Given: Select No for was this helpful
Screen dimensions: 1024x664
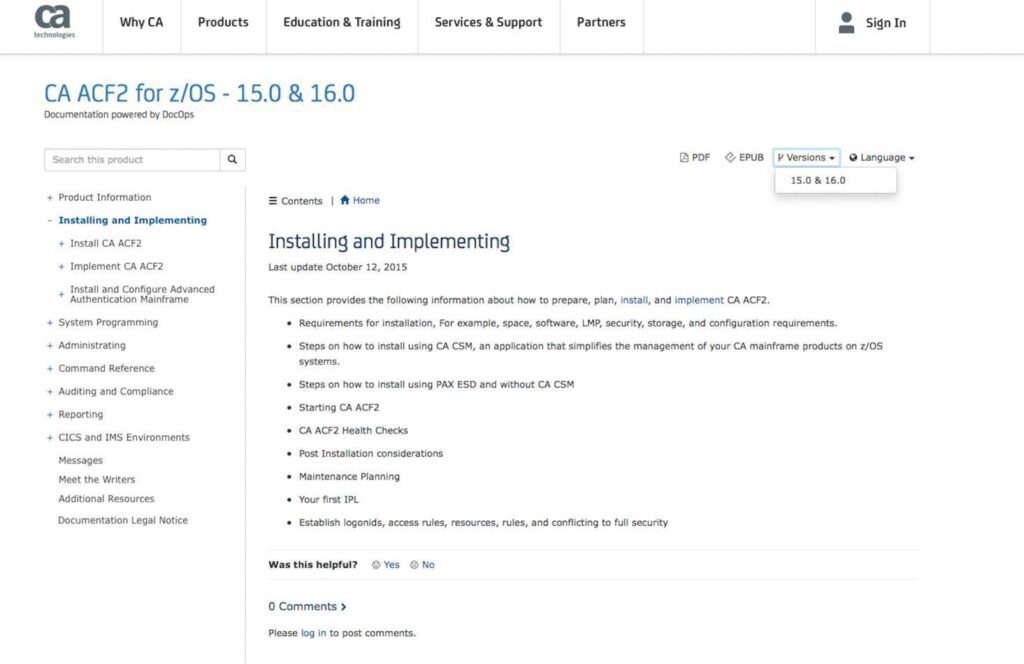Looking at the screenshot, I should (422, 565).
